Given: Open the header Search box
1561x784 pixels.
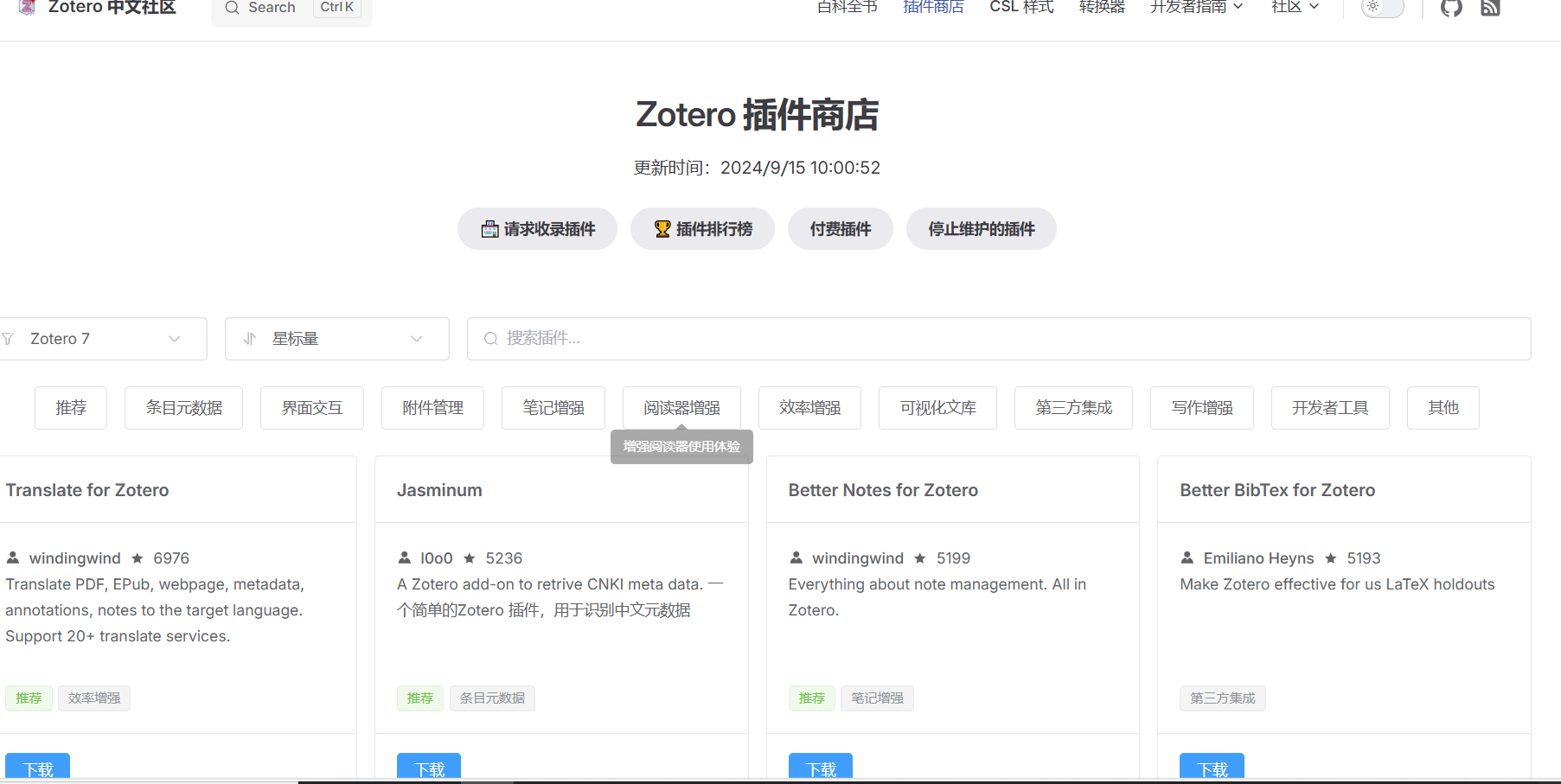Looking at the screenshot, I should (291, 9).
